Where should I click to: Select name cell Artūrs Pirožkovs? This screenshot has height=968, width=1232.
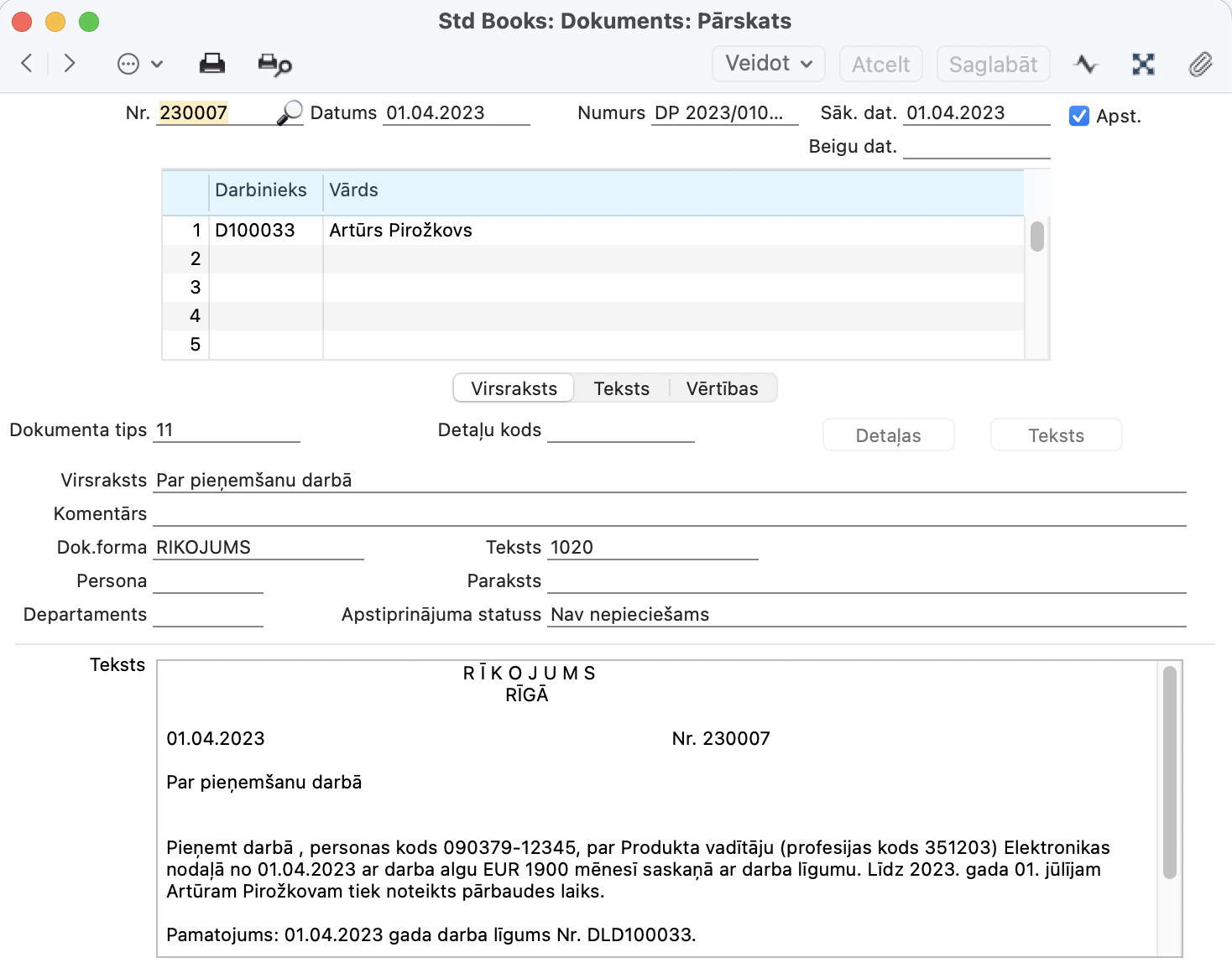point(674,231)
